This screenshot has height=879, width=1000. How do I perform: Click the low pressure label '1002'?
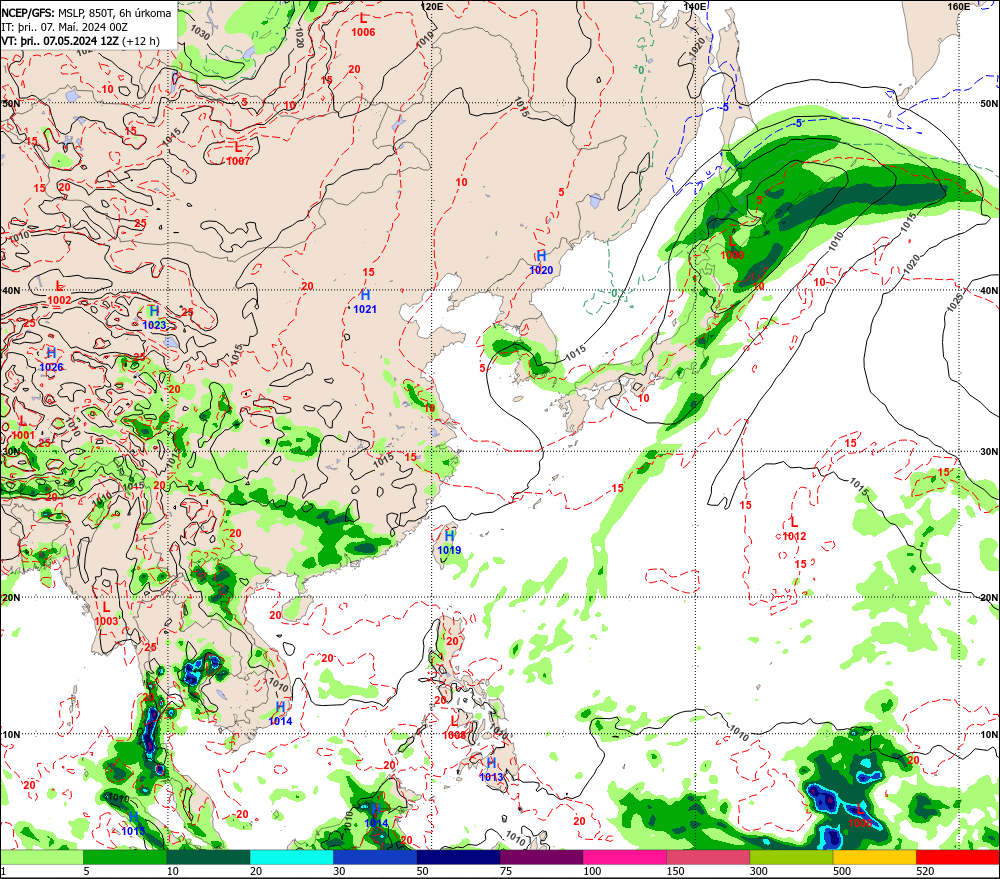click(x=59, y=300)
